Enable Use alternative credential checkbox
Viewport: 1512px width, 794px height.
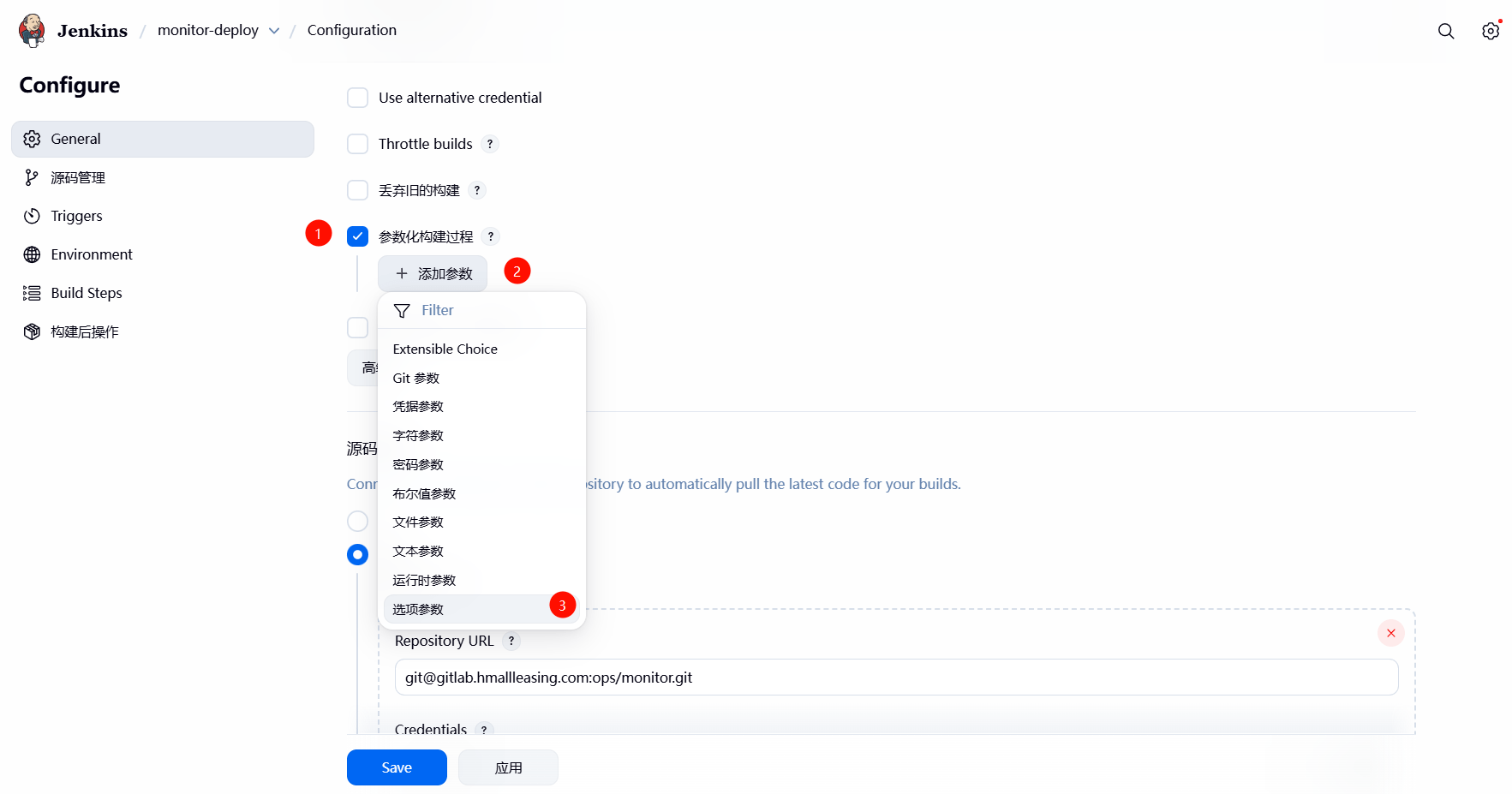click(357, 98)
